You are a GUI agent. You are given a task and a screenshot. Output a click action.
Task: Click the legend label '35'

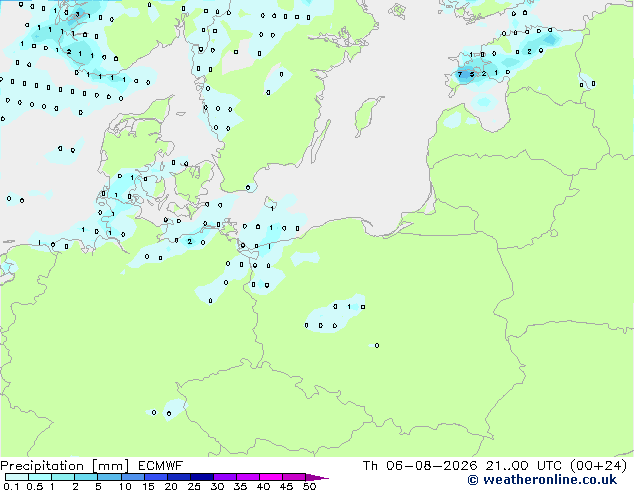click(x=240, y=486)
